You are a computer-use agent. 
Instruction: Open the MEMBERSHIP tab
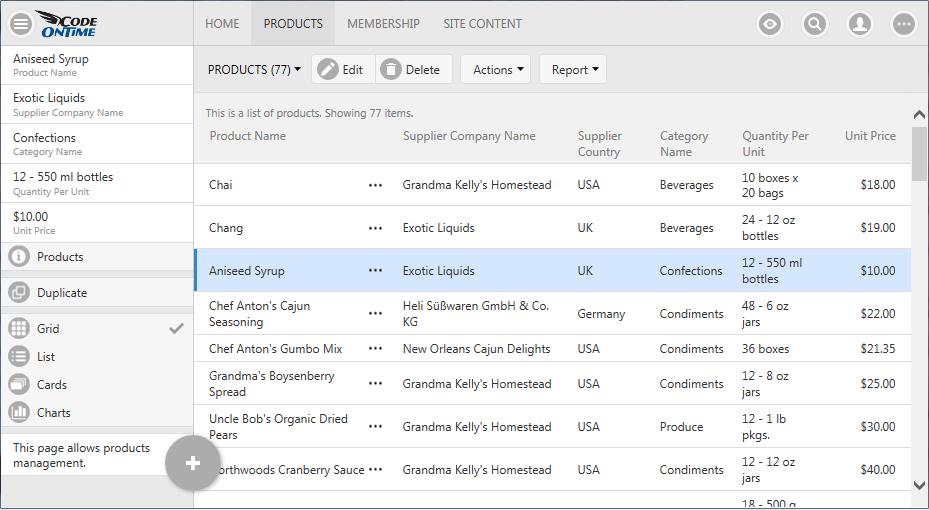pyautogui.click(x=383, y=24)
